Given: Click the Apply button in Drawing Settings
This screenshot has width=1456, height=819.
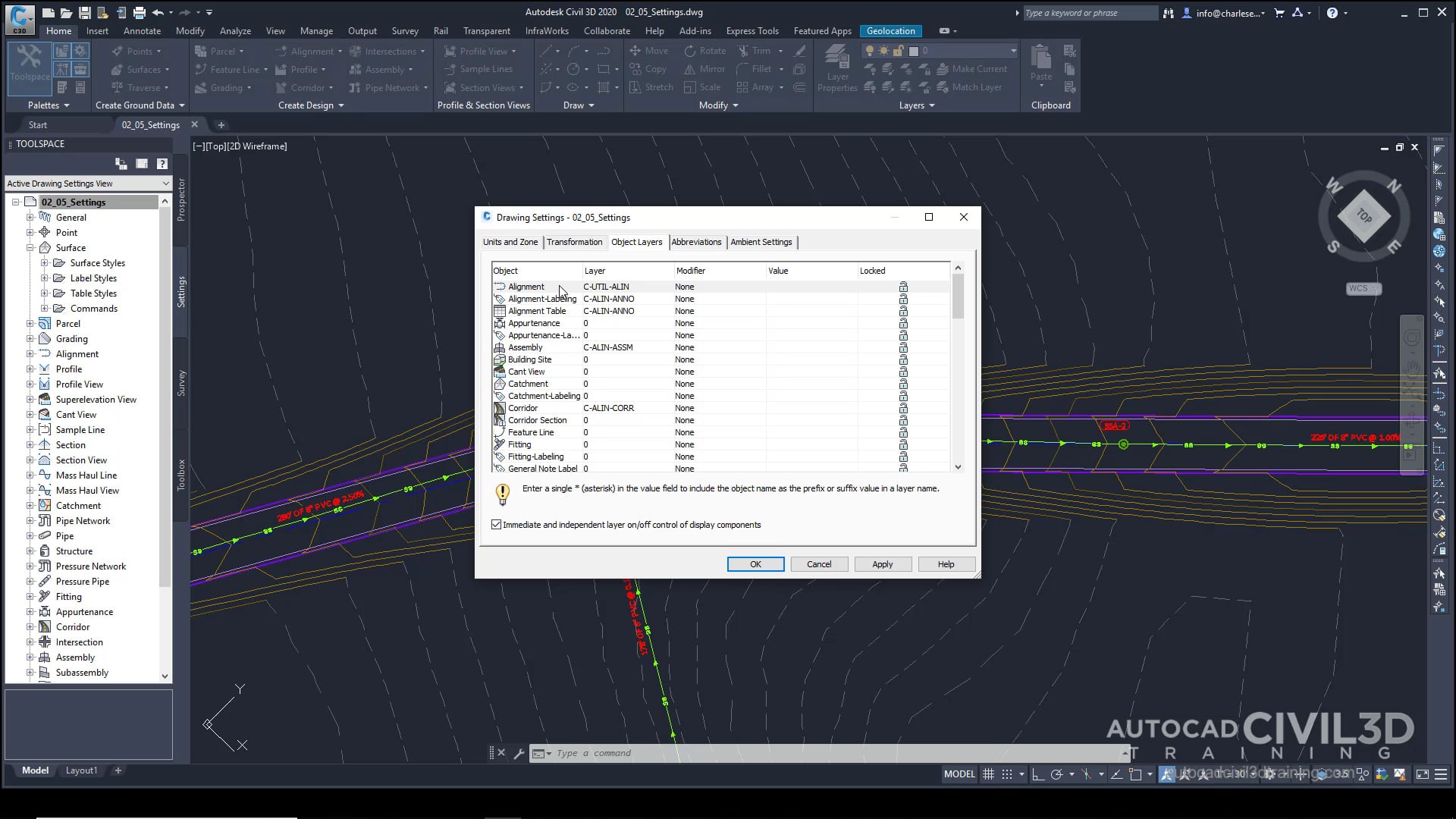Looking at the screenshot, I should point(882,564).
